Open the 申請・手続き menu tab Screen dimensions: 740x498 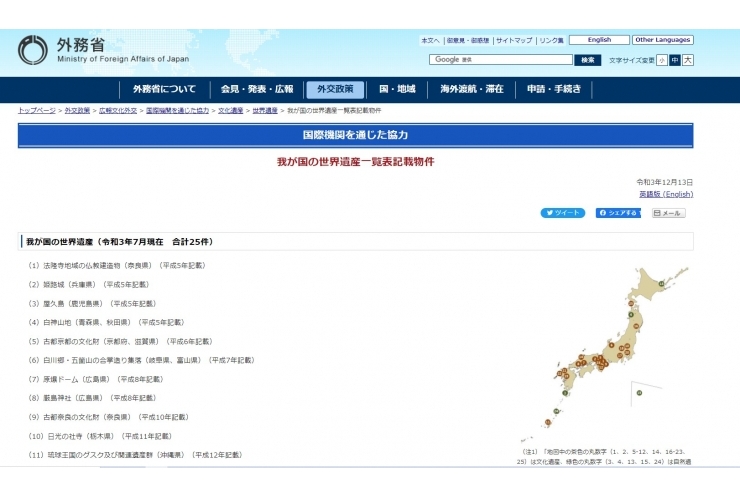pos(554,89)
